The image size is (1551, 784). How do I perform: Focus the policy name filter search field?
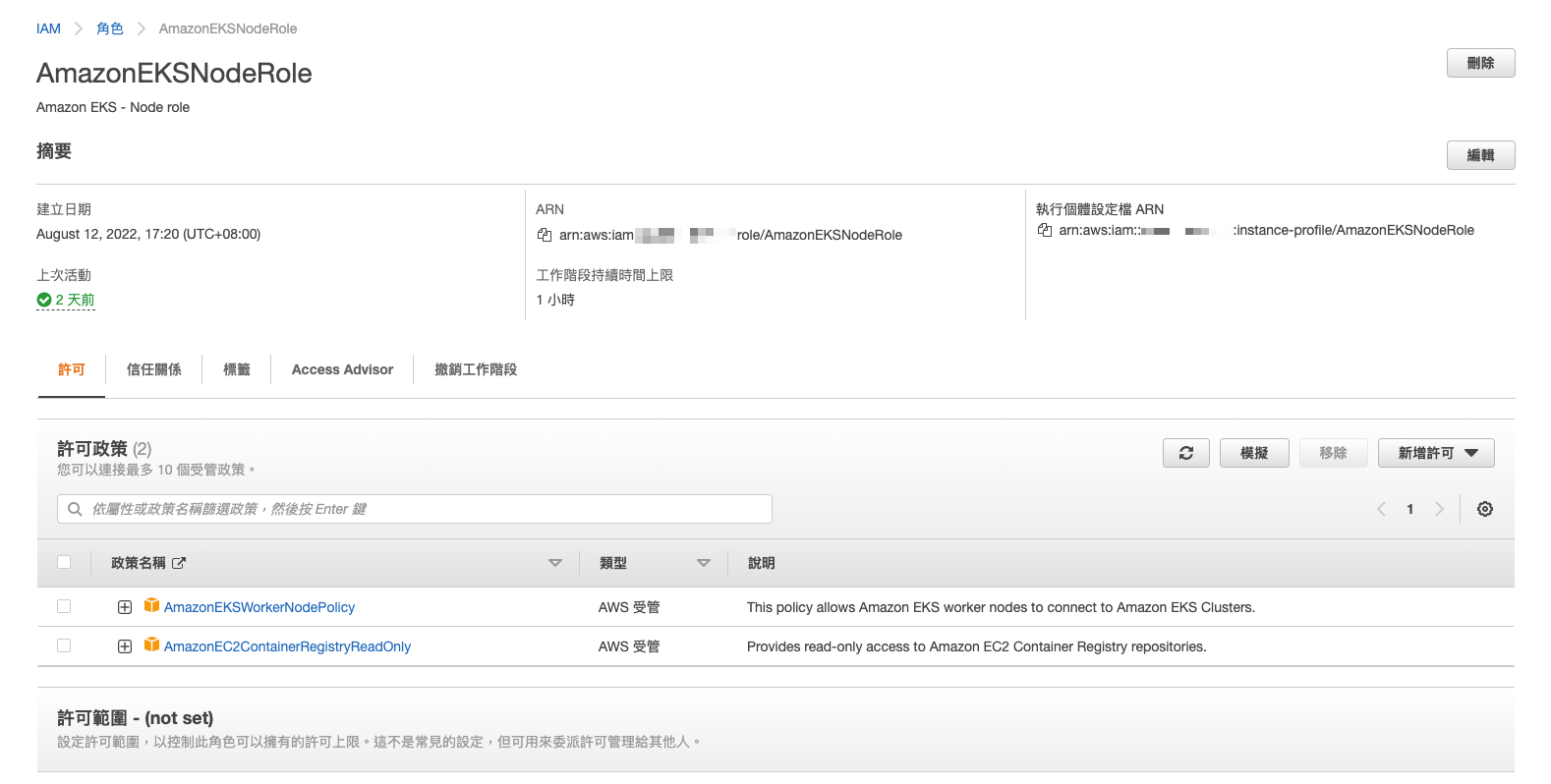pyautogui.click(x=415, y=509)
